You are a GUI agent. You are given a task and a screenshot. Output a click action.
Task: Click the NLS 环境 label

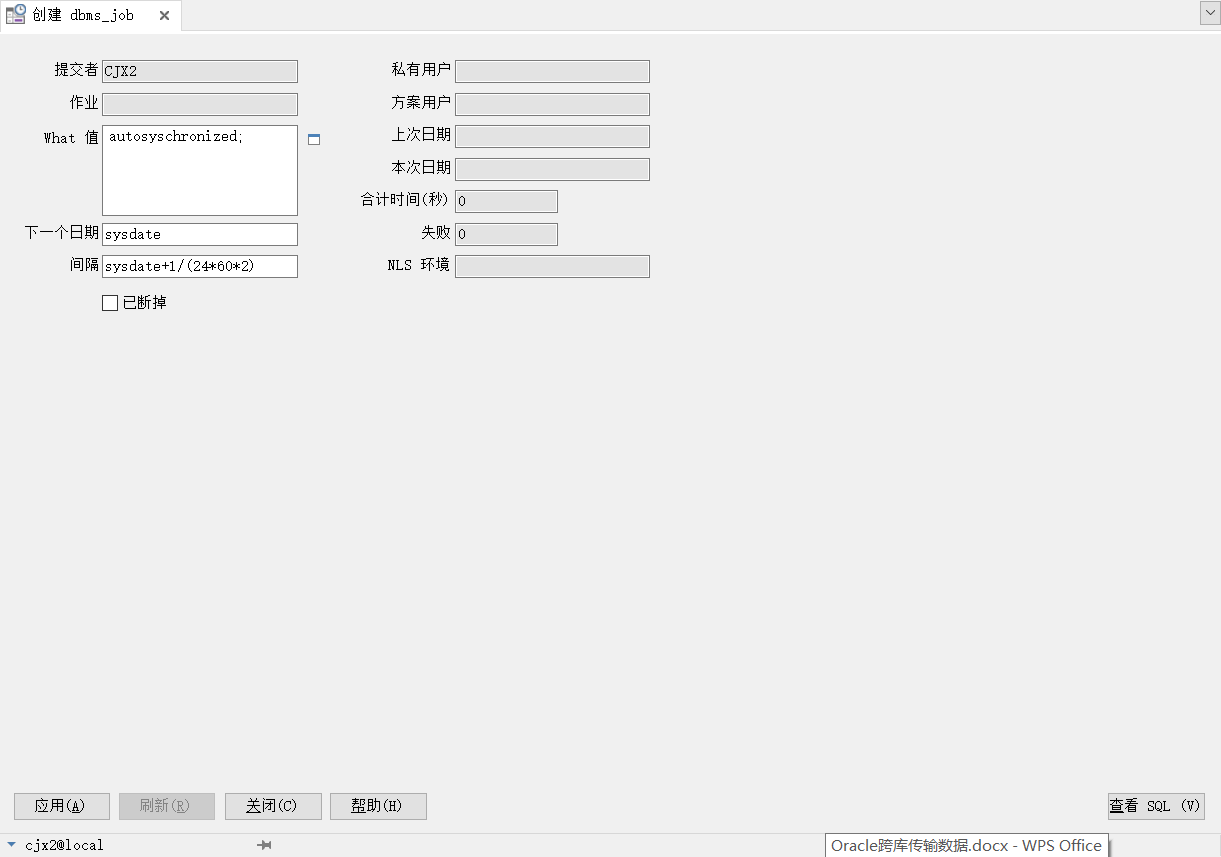(x=419, y=265)
